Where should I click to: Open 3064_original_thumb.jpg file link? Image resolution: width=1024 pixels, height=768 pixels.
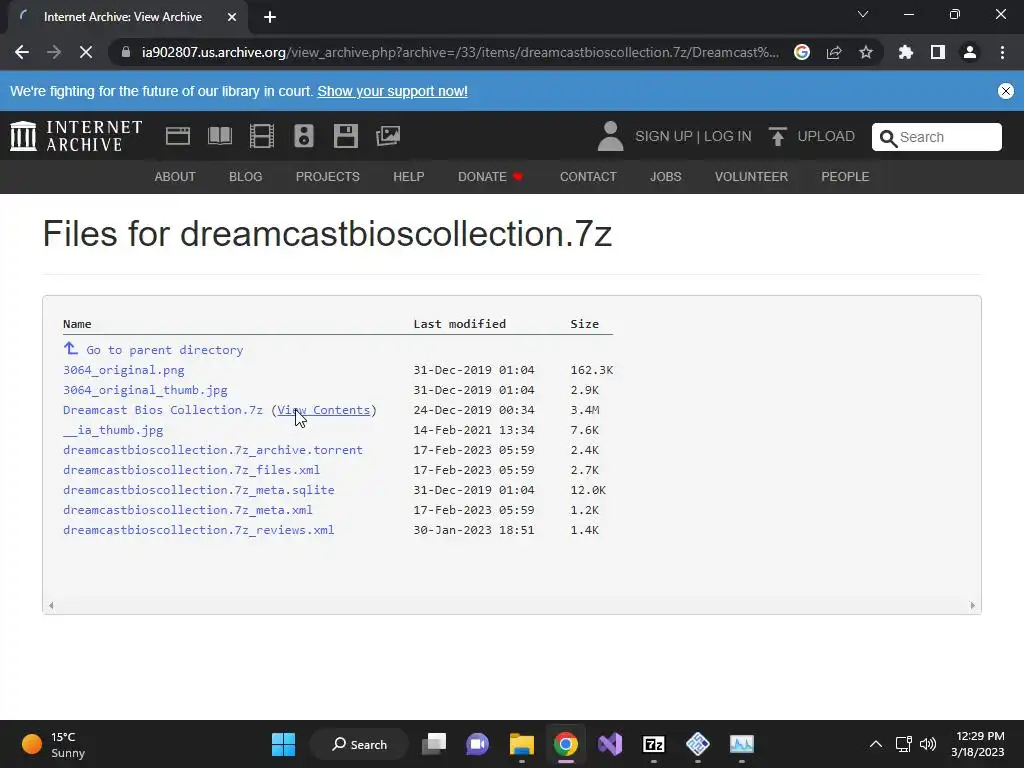pos(145,390)
